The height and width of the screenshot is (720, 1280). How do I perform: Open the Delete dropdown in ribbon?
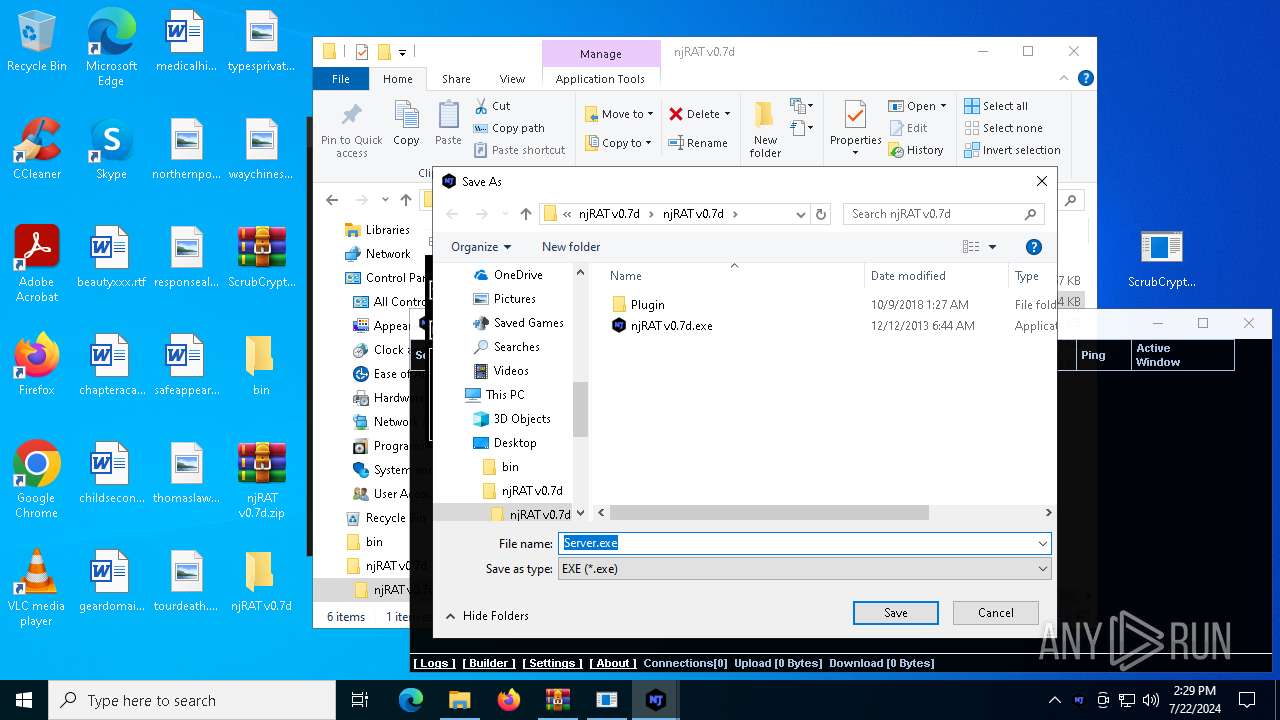[x=699, y=114]
